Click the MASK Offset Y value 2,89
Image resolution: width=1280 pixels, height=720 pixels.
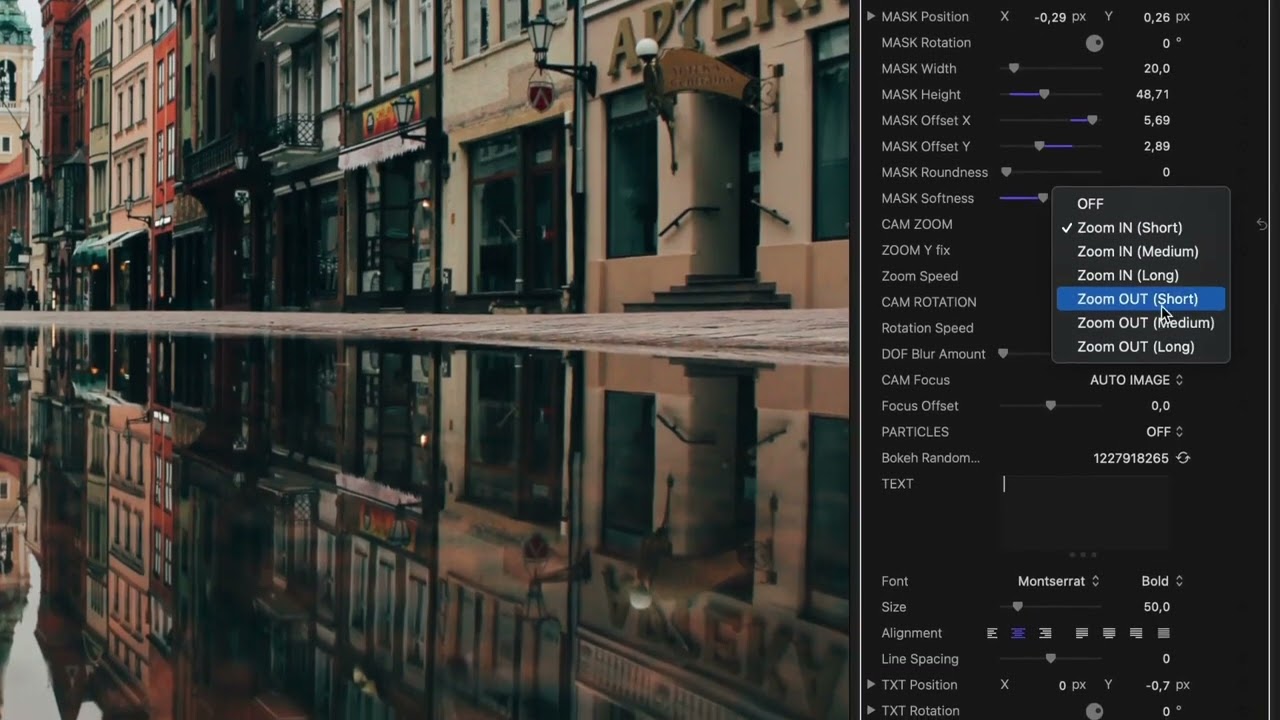(x=1157, y=147)
